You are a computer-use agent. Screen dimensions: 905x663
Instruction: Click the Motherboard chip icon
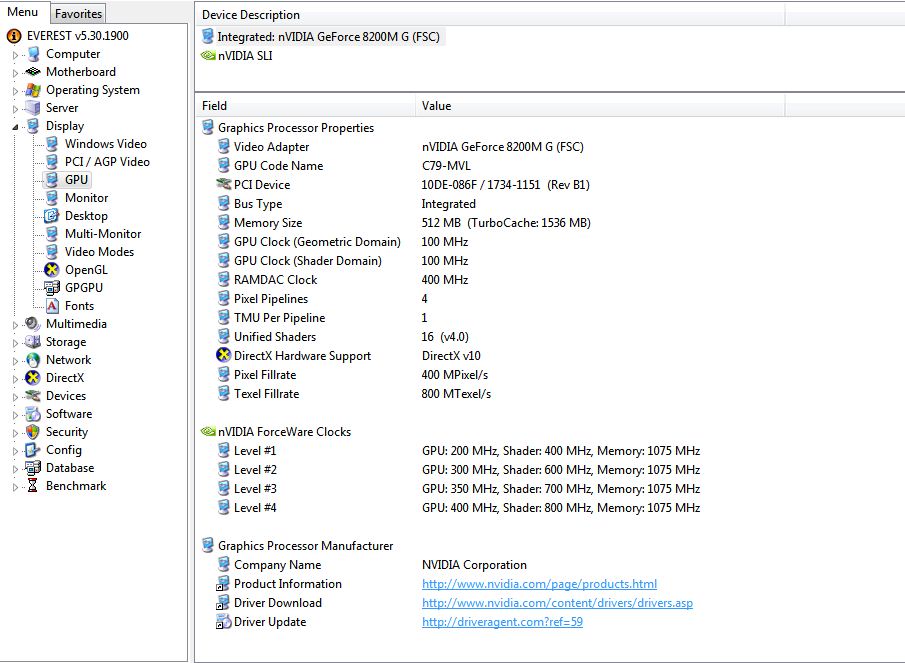(33, 72)
